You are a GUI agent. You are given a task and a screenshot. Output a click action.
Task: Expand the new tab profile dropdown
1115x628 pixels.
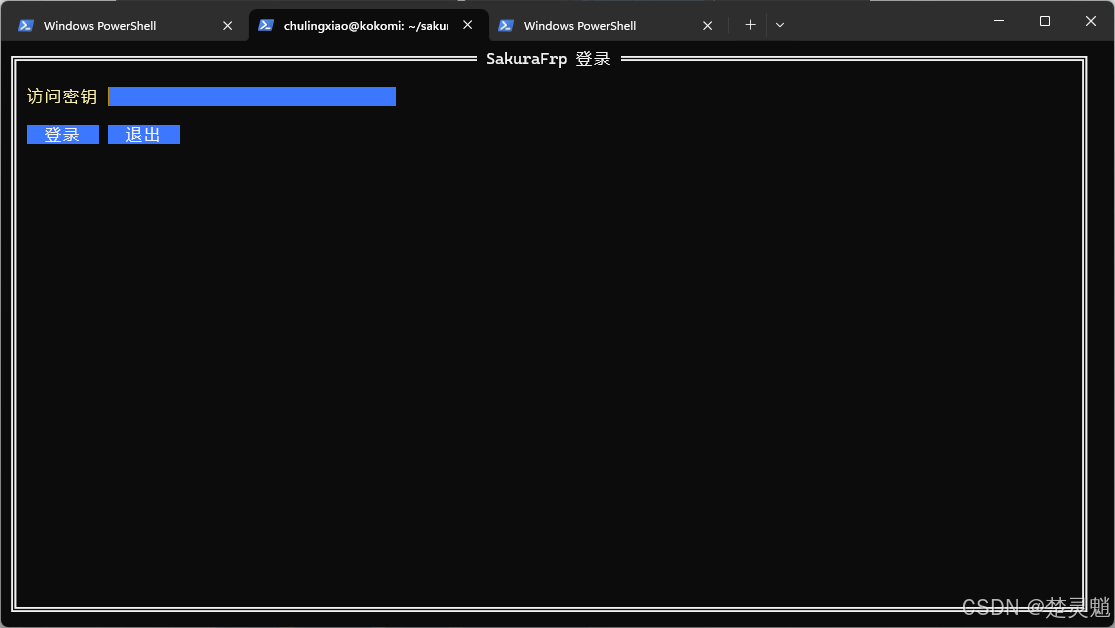click(780, 25)
